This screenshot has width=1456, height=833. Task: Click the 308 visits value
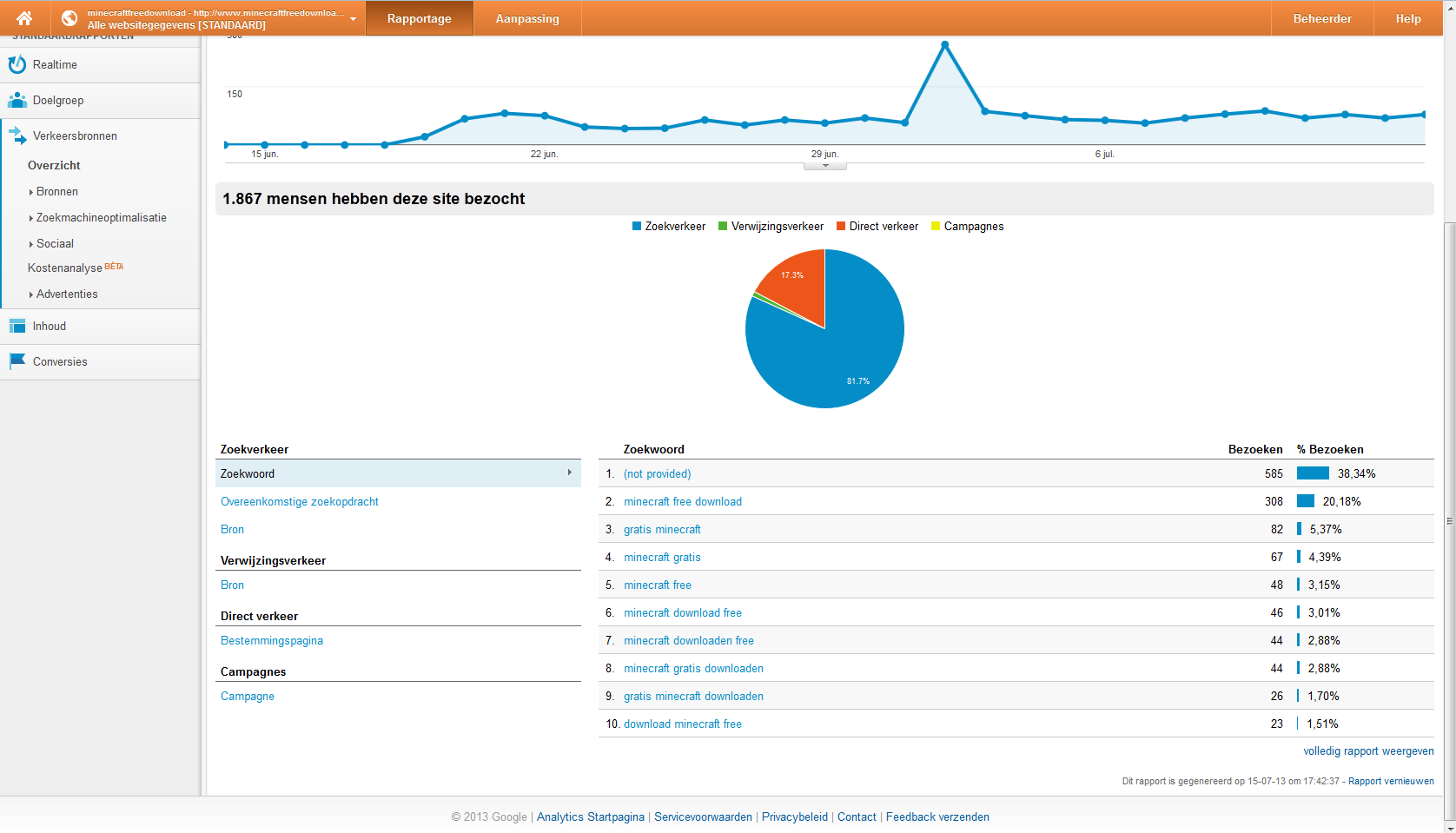(1274, 501)
